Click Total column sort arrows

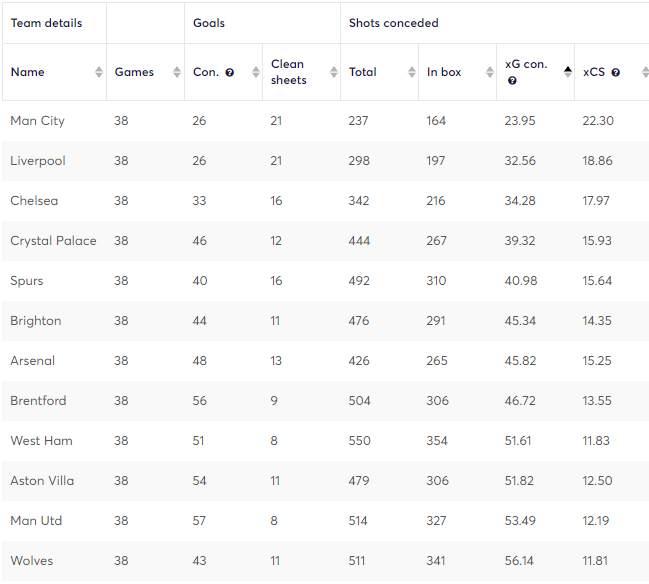411,72
